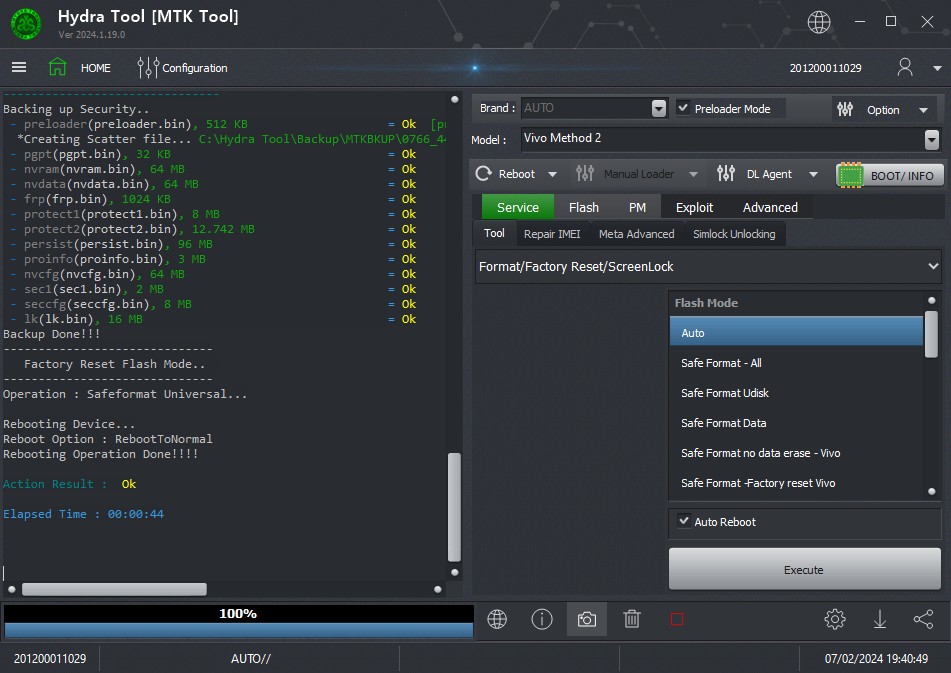951x673 pixels.
Task: Open the Meta Advanced sub-tab
Action: pyautogui.click(x=636, y=234)
